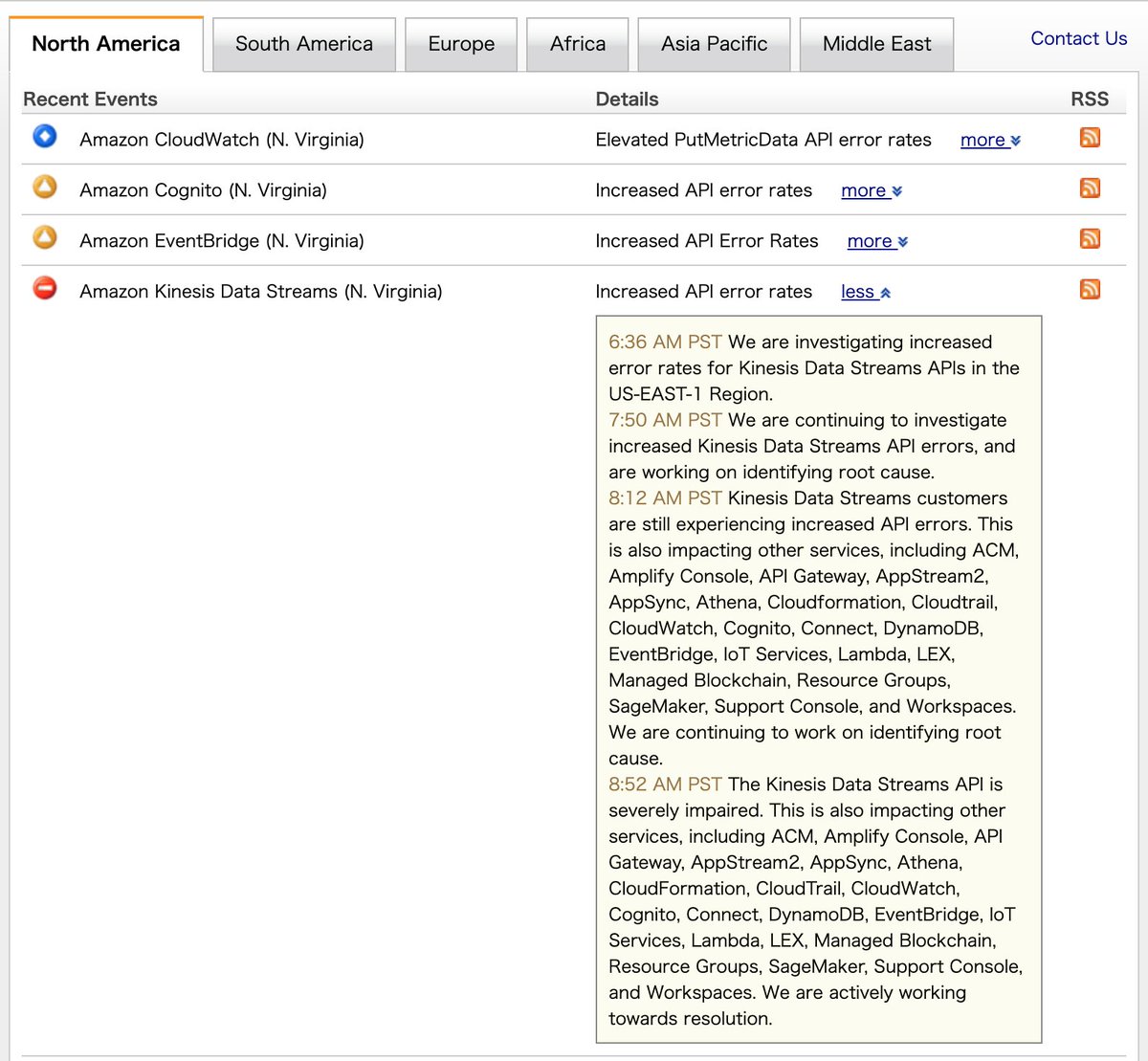The height and width of the screenshot is (1061, 1148).
Task: Expand more details for Amazon Cognito event
Action: 872,190
